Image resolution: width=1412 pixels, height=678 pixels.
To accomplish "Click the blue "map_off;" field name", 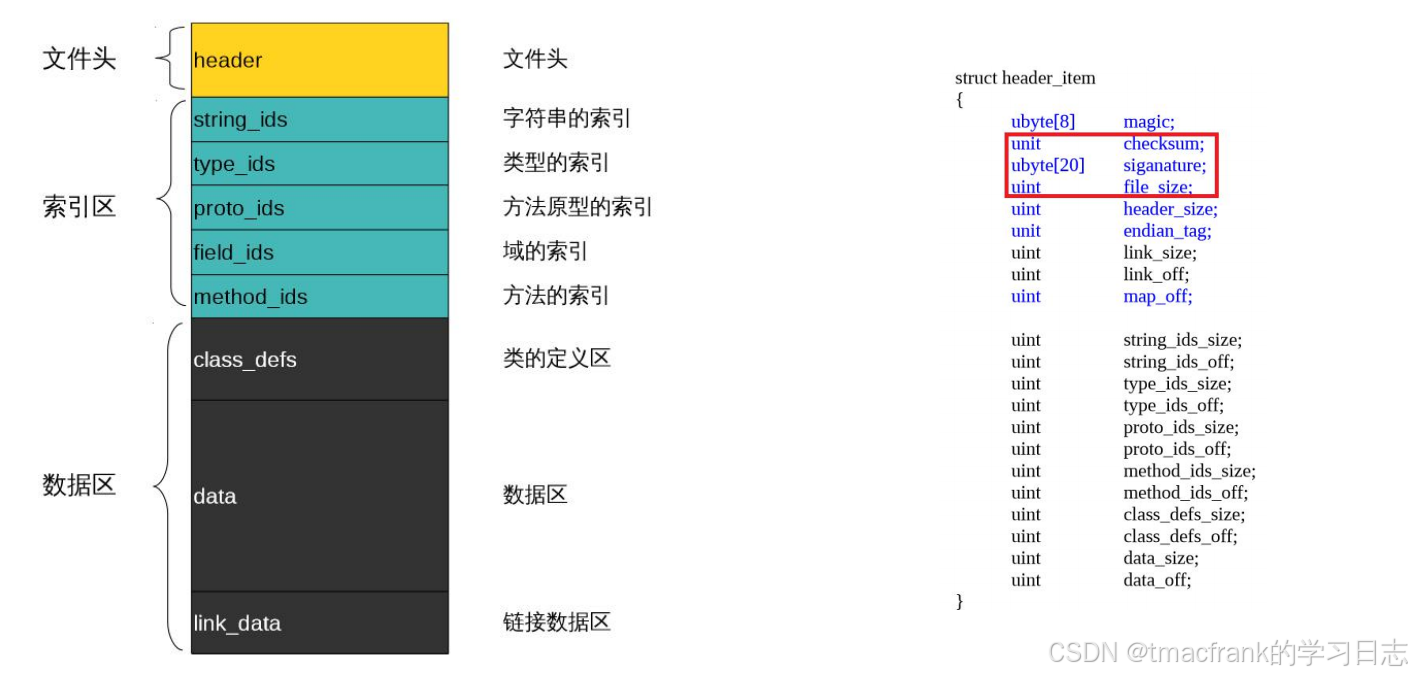I will 1158,297.
